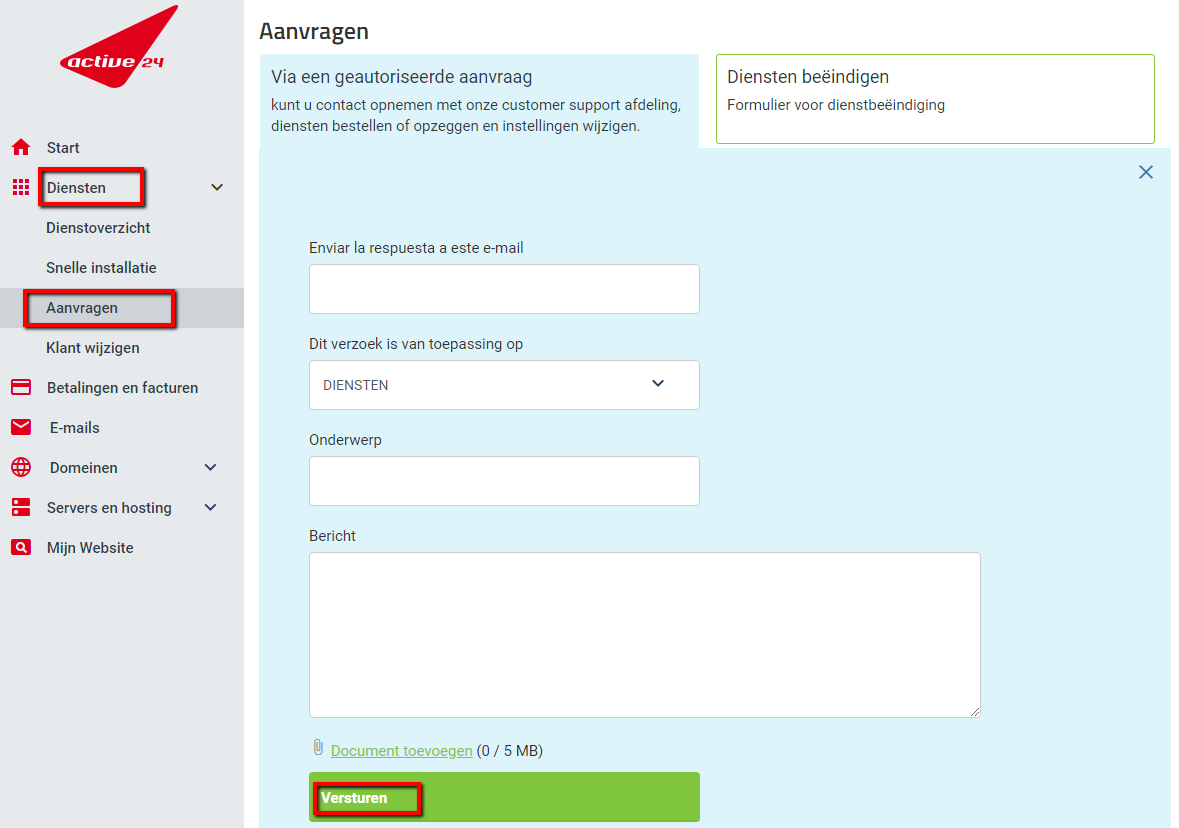Click the 'Dit verzoek is van toepassing op' label

point(416,344)
